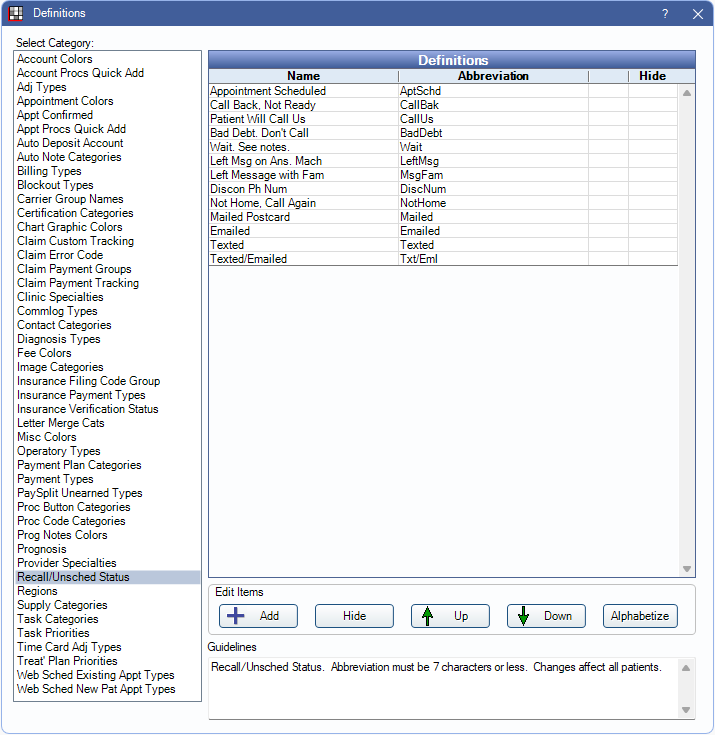
Task: Select Web Sched New Pat Appt Types
Action: [96, 689]
